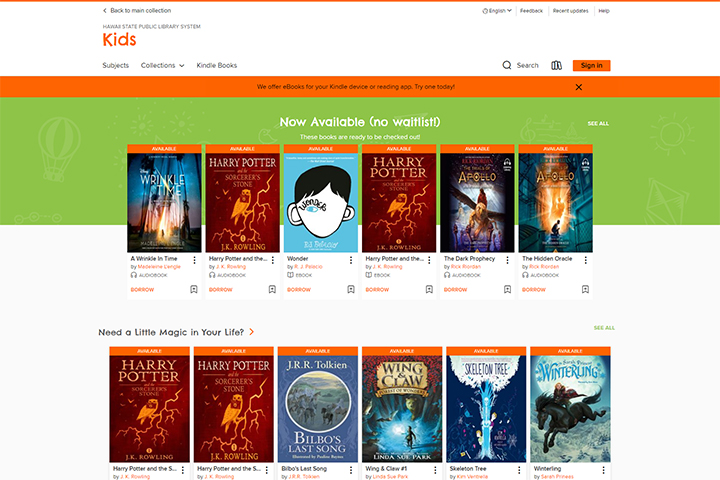Viewport: 720px width, 480px height.
Task: Open three-dot menu for Harry Potter ebook
Action: point(429,260)
